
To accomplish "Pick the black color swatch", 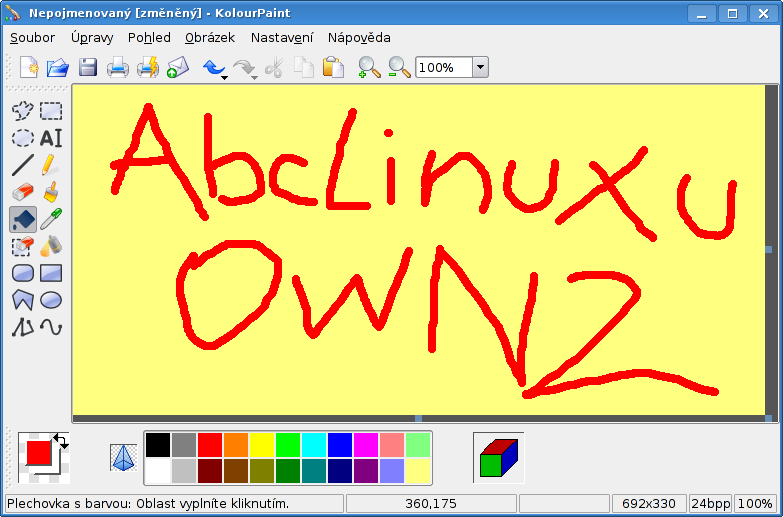I will click(x=158, y=445).
